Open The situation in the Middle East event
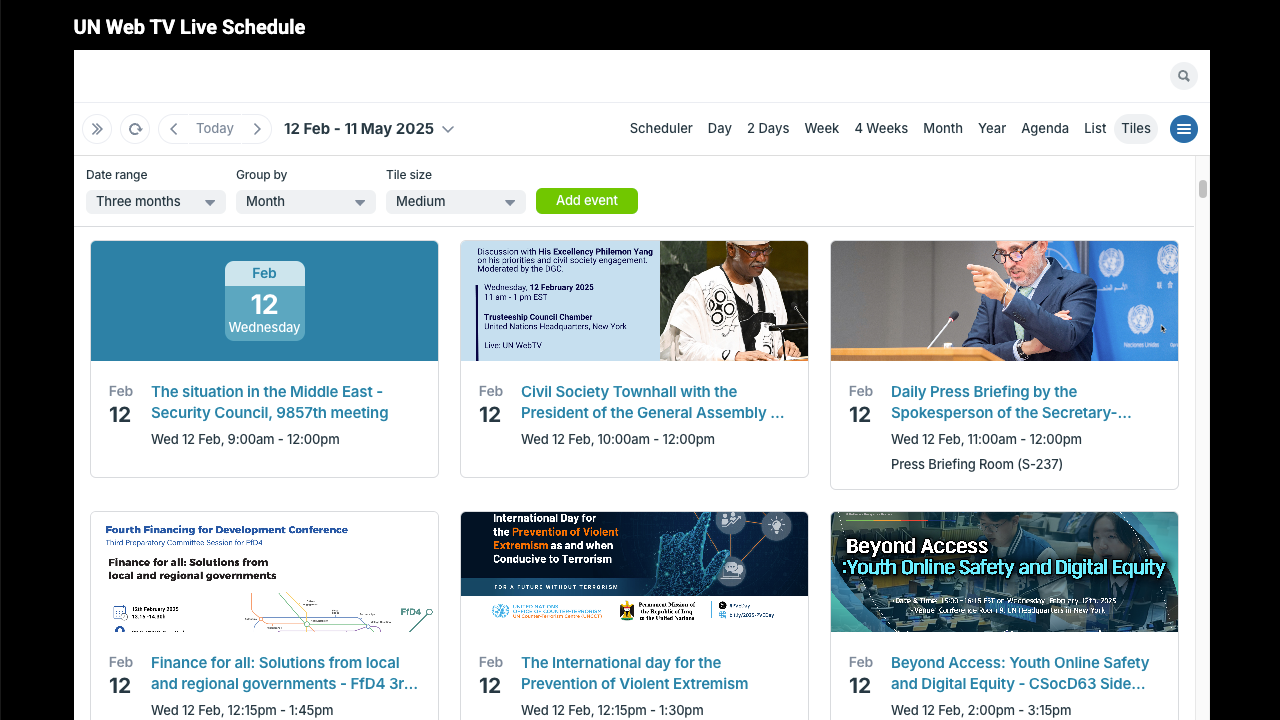The width and height of the screenshot is (1280, 720). coord(270,402)
